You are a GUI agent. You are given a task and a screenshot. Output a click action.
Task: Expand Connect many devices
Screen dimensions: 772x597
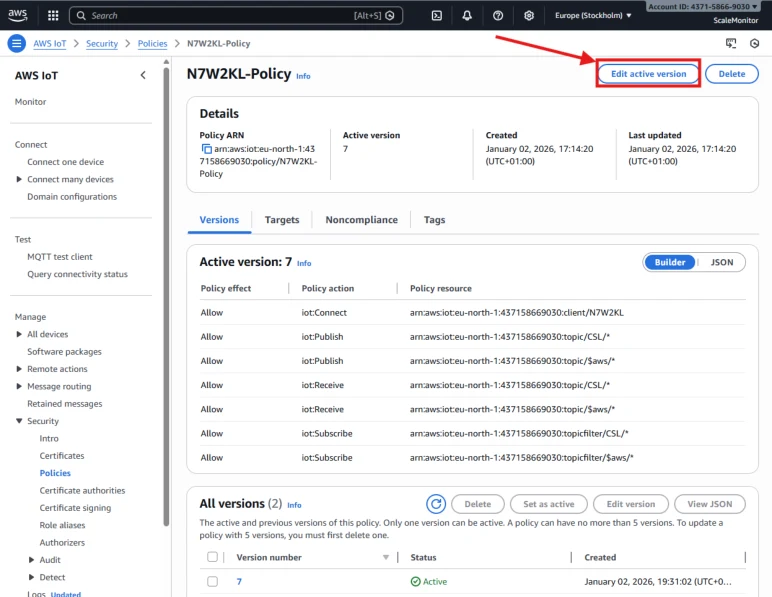(x=19, y=179)
